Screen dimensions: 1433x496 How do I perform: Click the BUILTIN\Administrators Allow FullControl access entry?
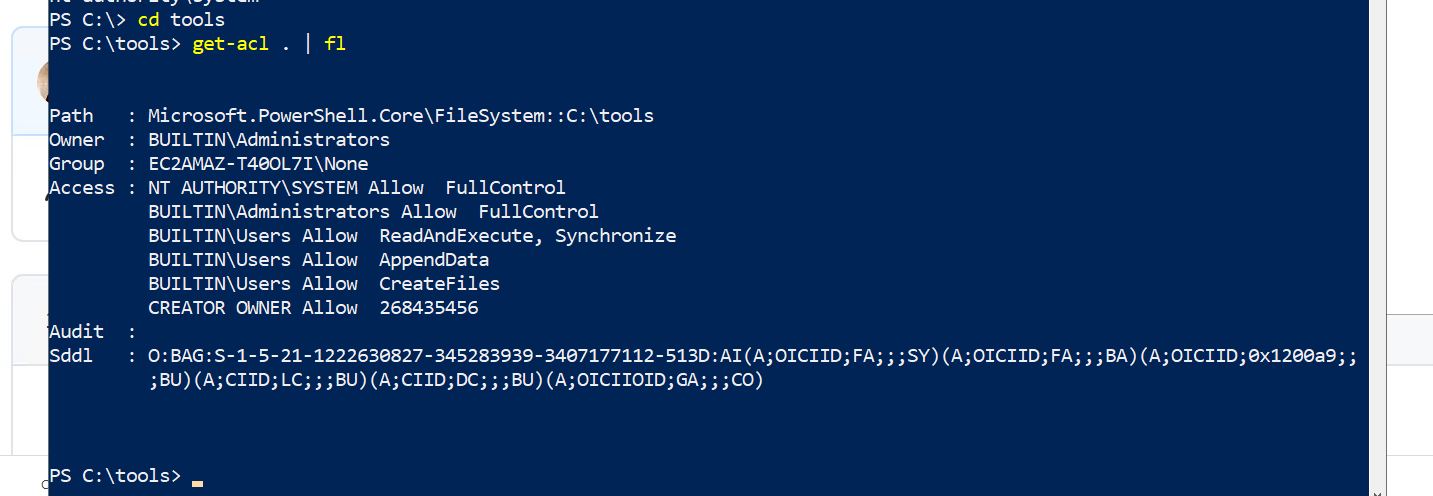373,212
